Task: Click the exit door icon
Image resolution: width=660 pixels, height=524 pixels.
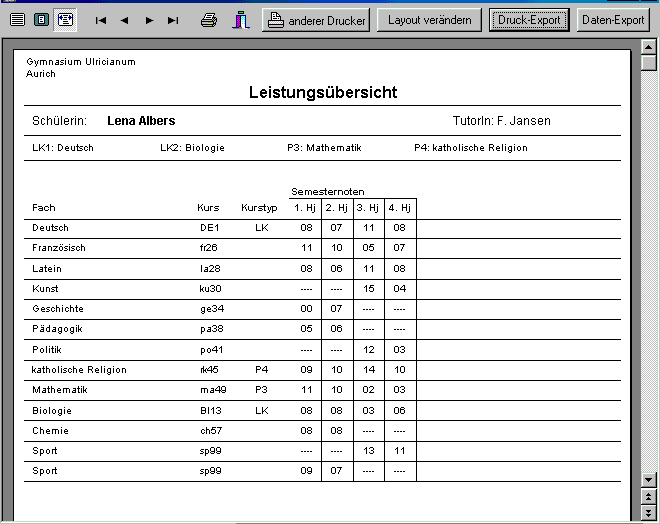Action: (x=239, y=20)
